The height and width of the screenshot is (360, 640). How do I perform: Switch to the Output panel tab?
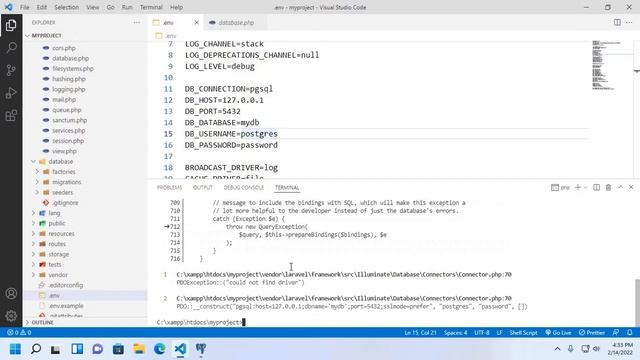(x=203, y=187)
